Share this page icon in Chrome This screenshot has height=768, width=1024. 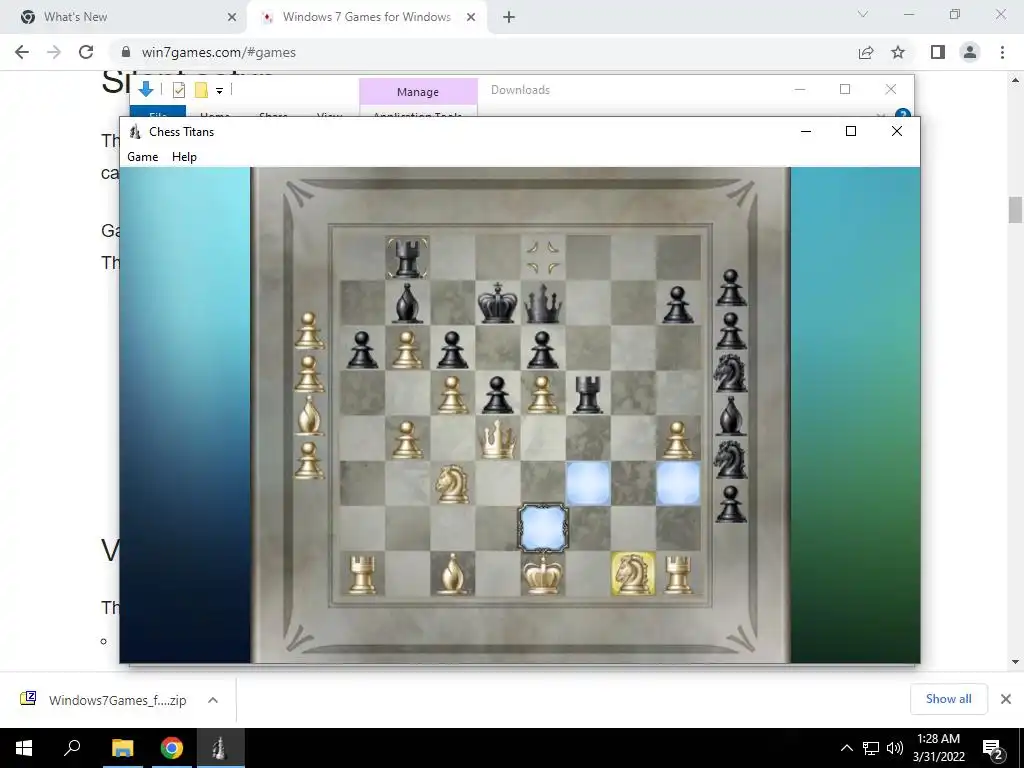point(866,52)
